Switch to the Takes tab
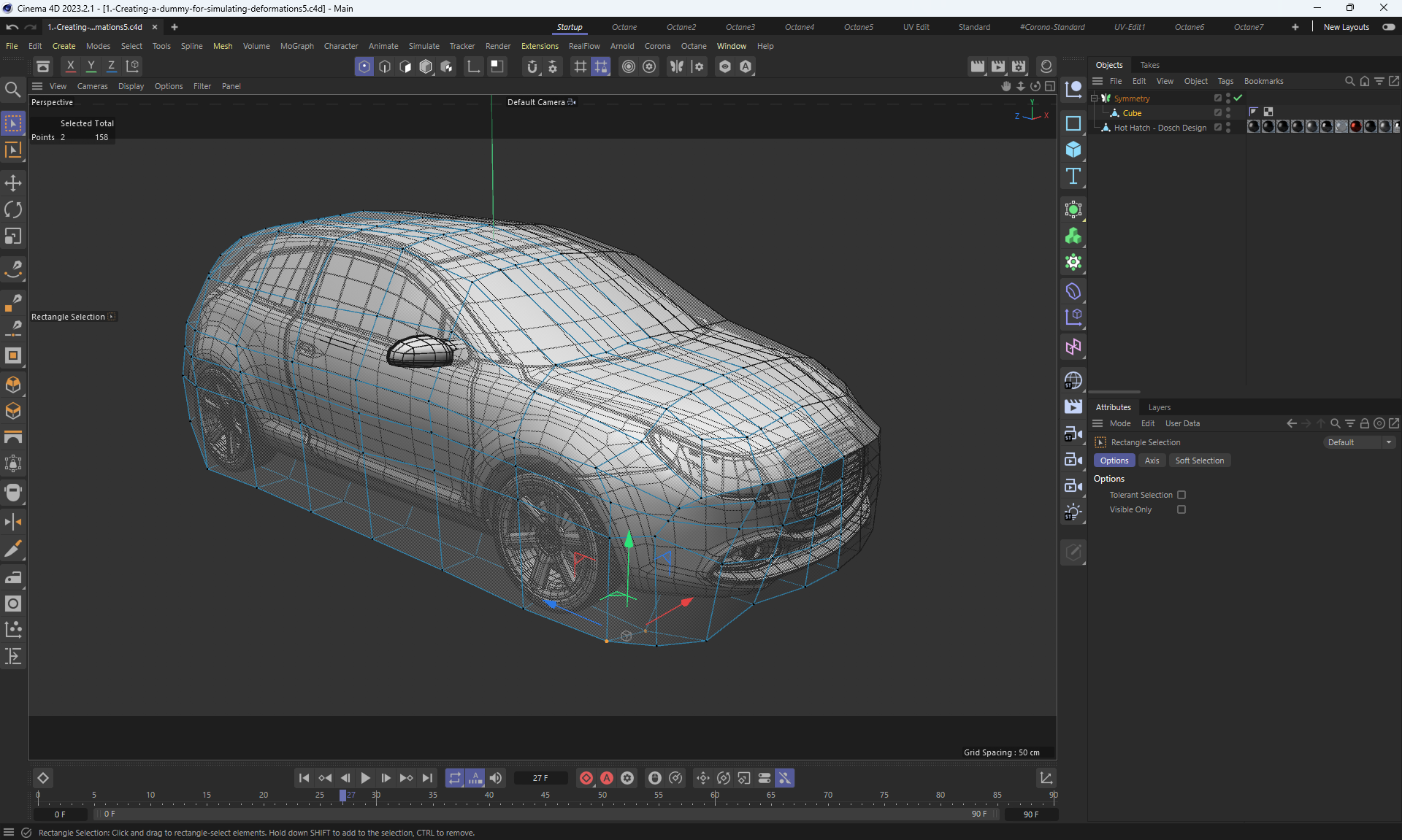The image size is (1402, 840). (x=1149, y=65)
